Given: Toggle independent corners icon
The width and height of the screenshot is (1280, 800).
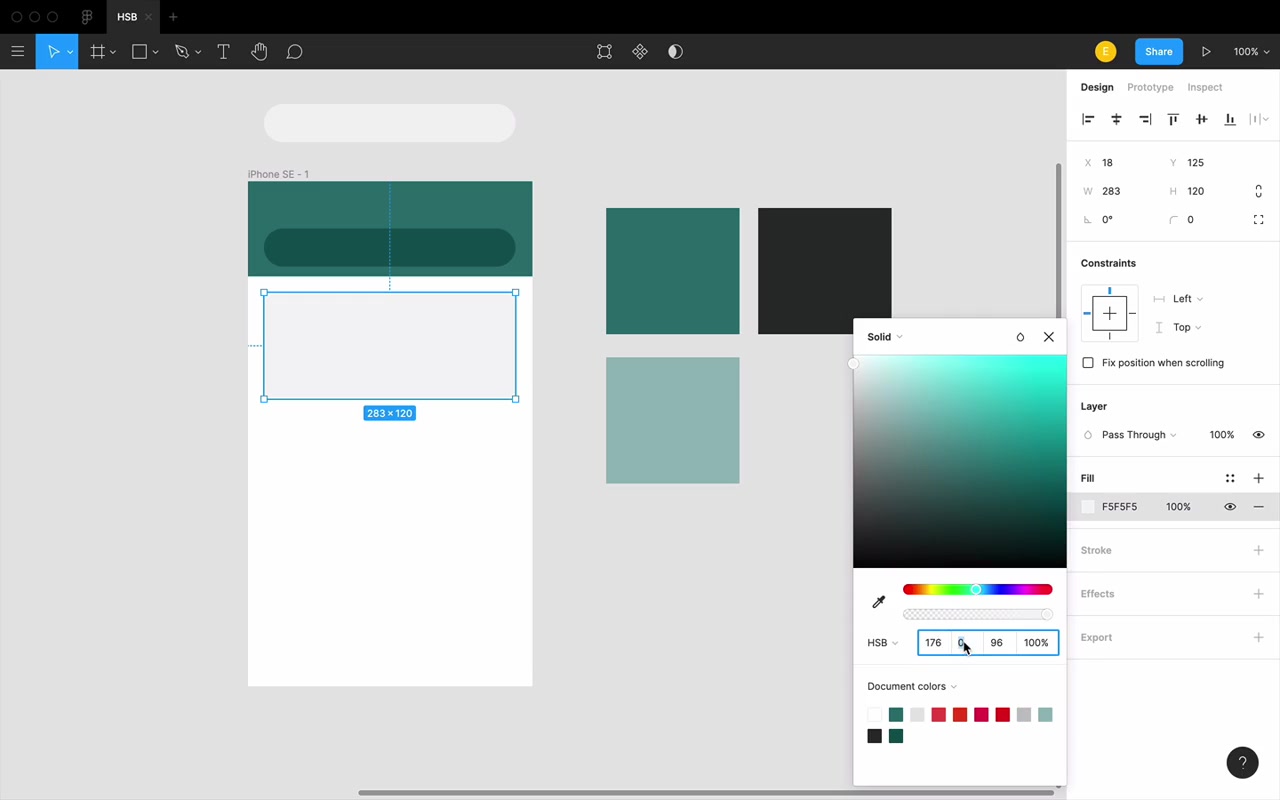Looking at the screenshot, I should 1258,220.
